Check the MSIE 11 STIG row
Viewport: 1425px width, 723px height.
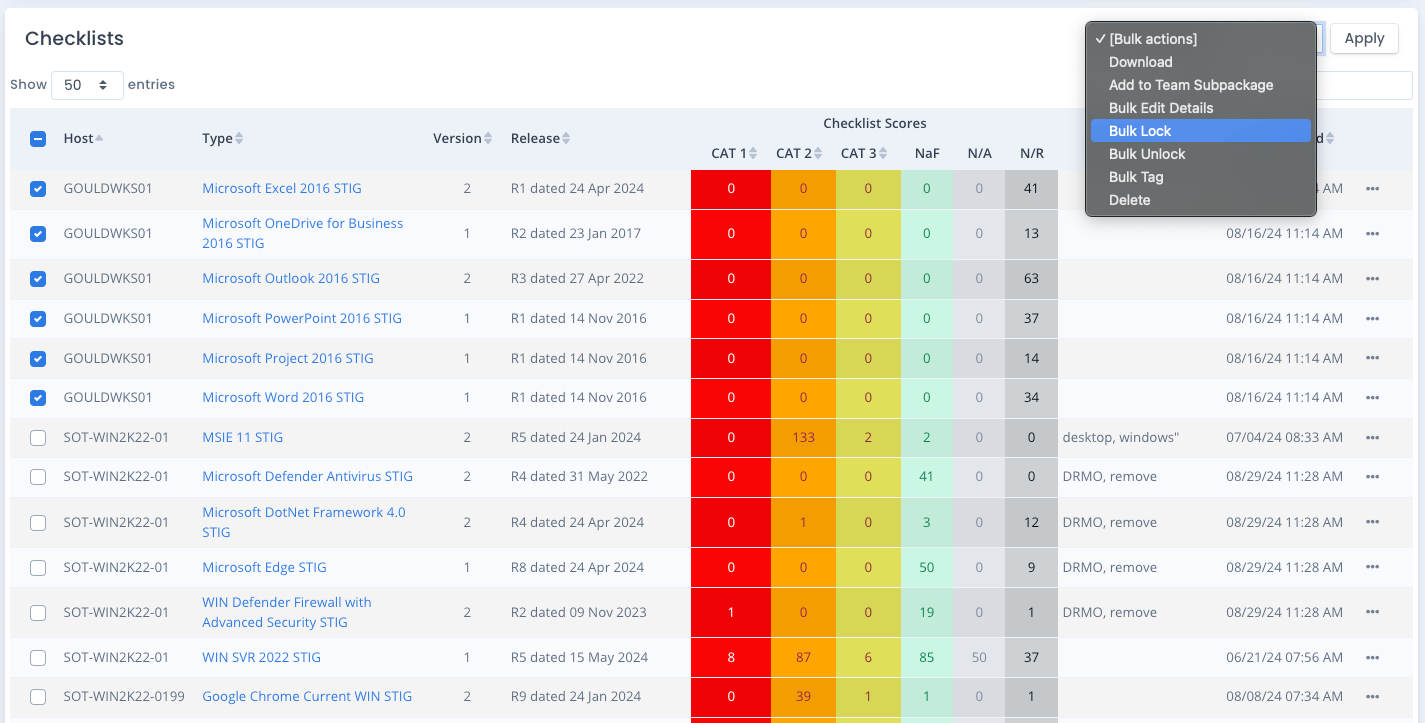click(x=38, y=438)
